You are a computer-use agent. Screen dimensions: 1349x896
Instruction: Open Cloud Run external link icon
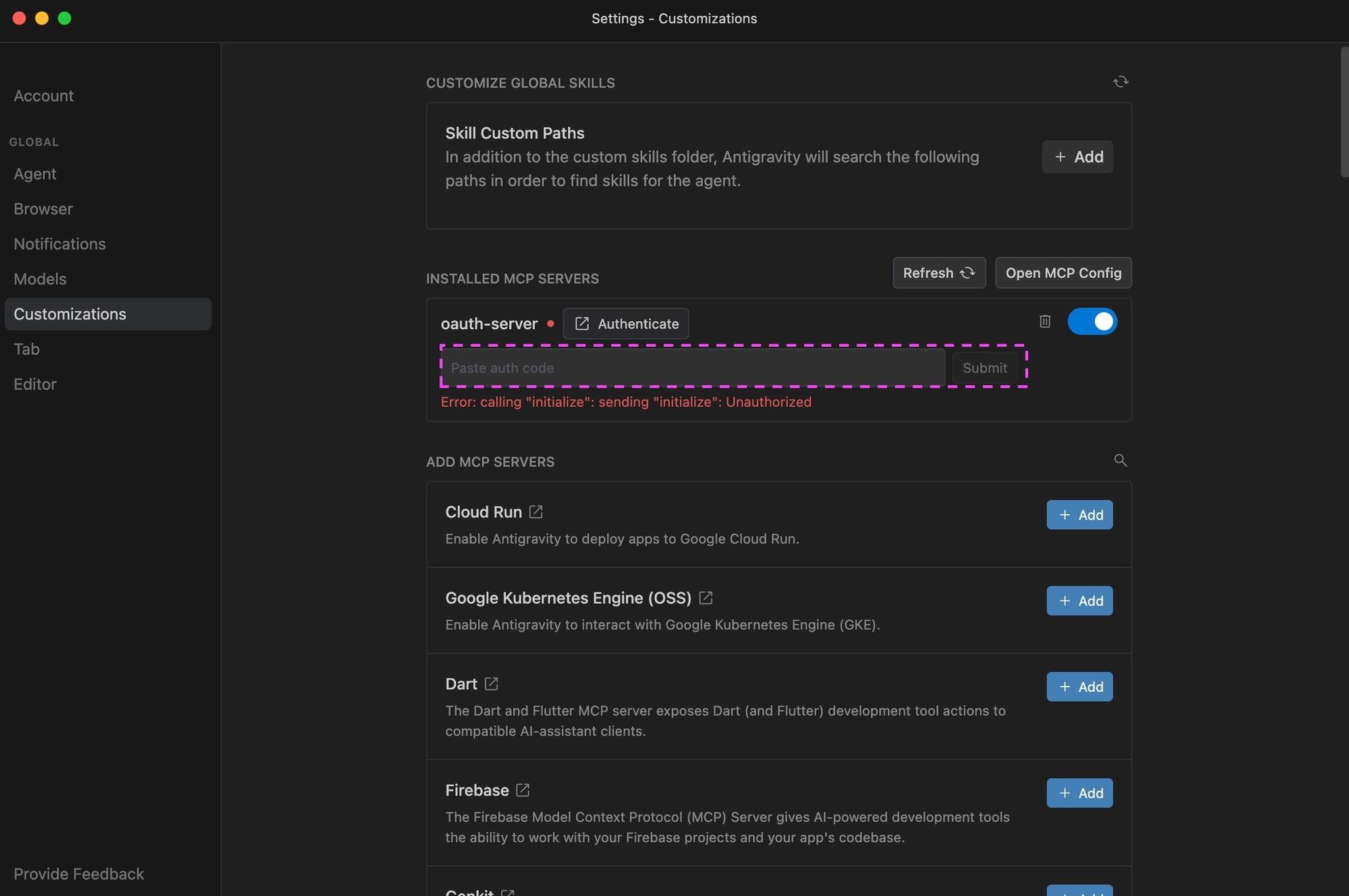[x=536, y=512]
